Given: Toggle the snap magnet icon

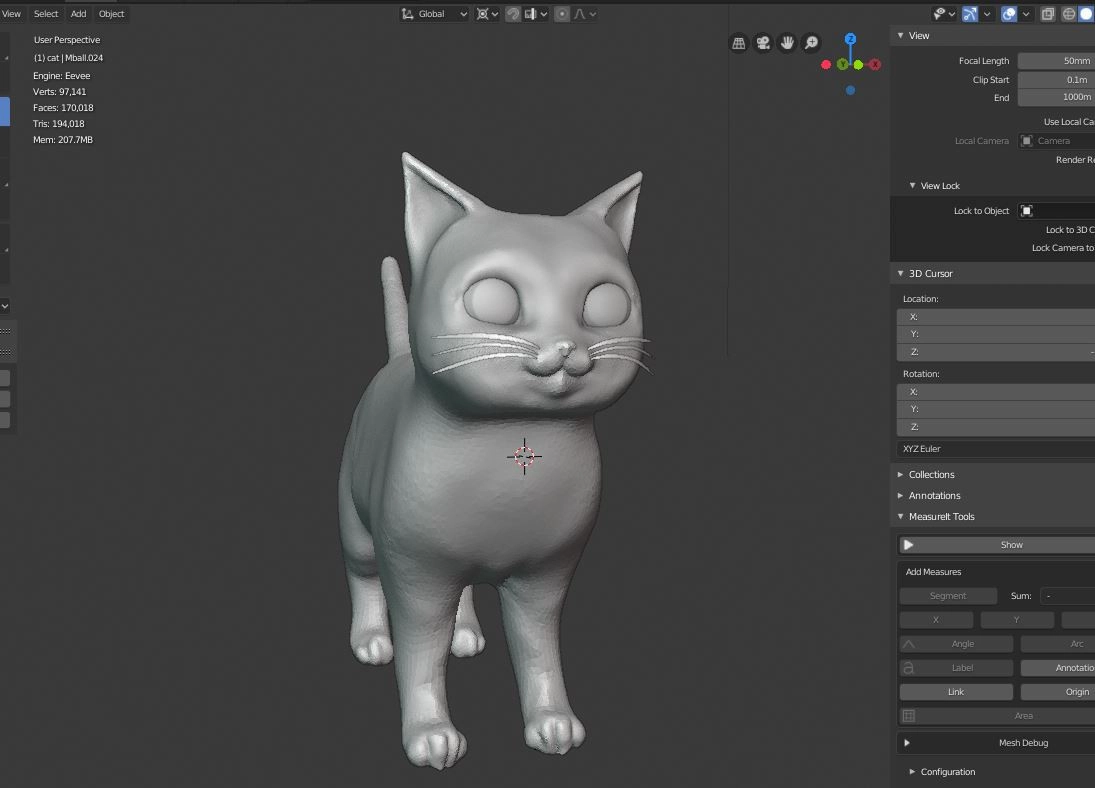Looking at the screenshot, I should click(512, 14).
